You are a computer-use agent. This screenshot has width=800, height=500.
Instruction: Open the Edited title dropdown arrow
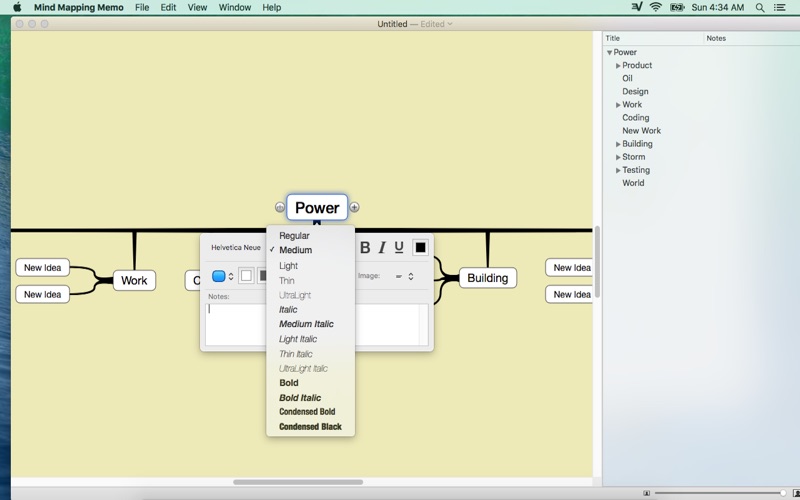coord(449,24)
